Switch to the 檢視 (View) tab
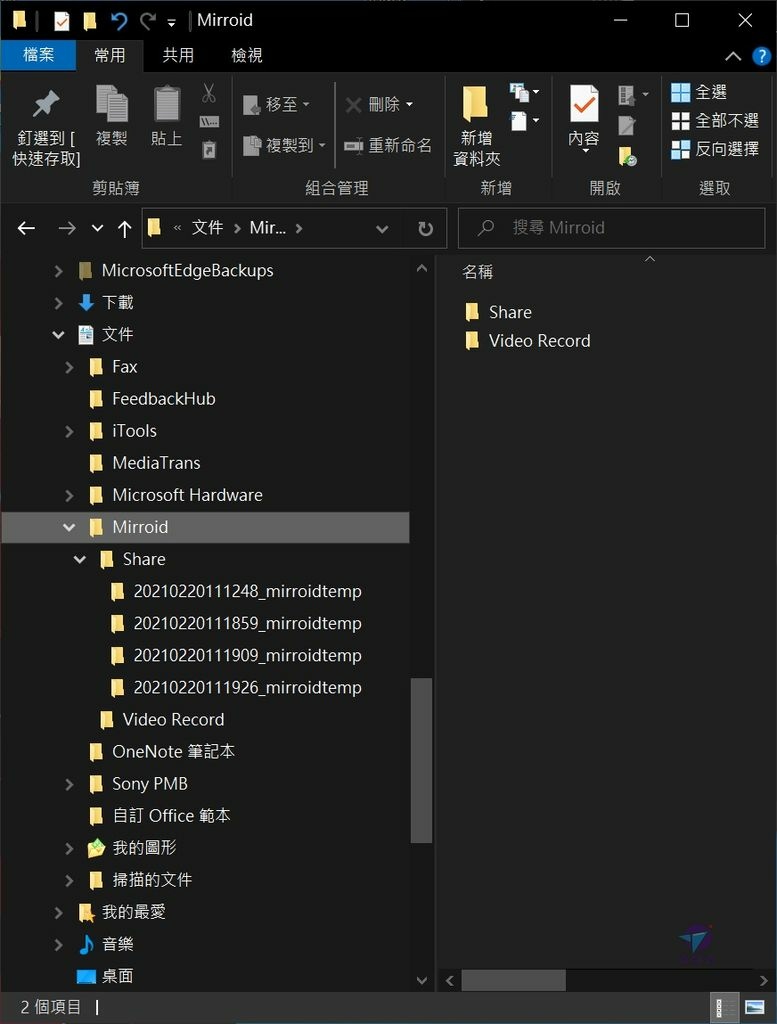 pyautogui.click(x=247, y=55)
